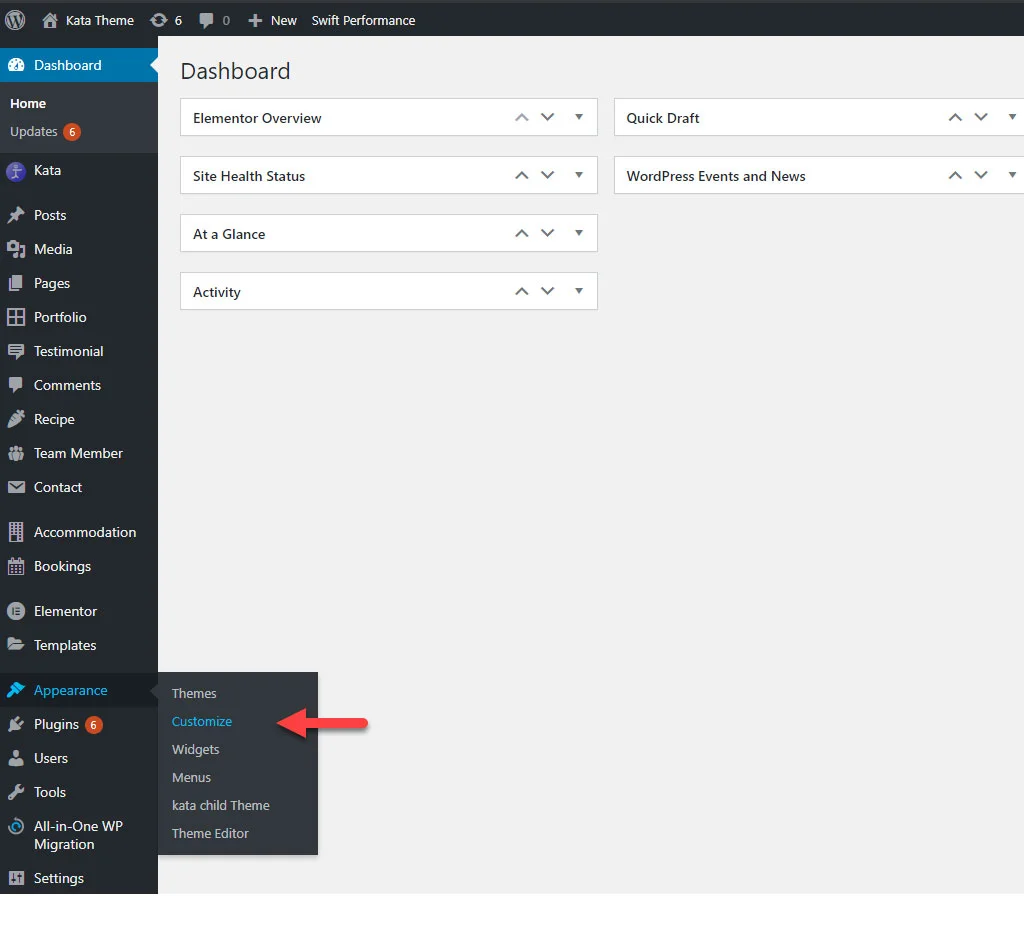Click the Accommodation building icon
Screen dimensions: 1024x933
[x=16, y=532]
